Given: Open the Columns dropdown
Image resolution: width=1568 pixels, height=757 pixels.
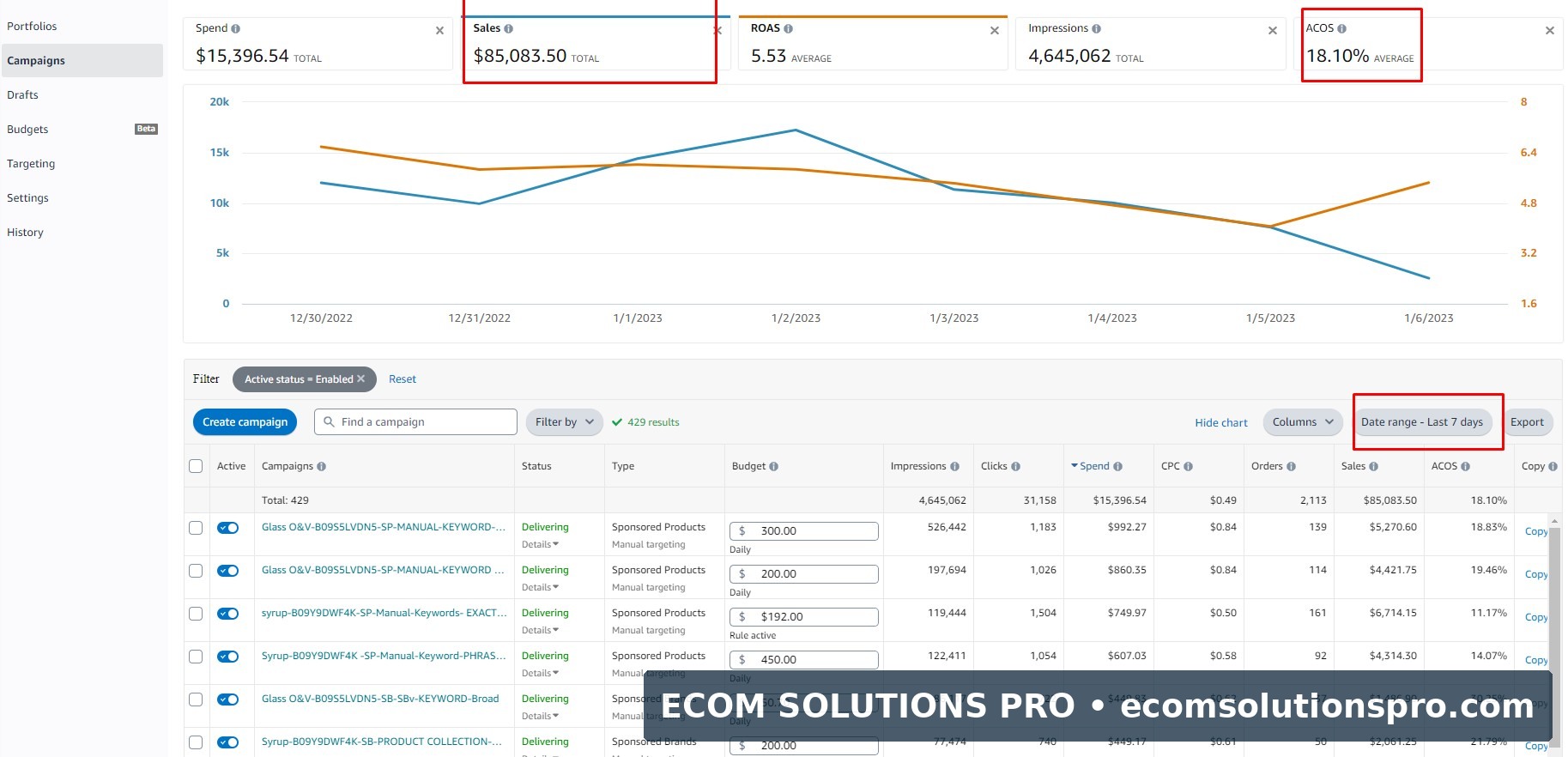Looking at the screenshot, I should 1303,421.
